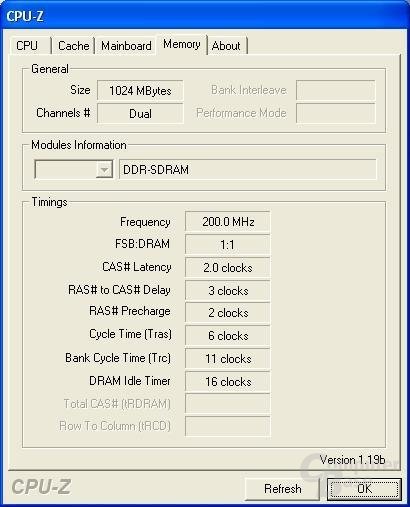This screenshot has width=410, height=507.
Task: Click the Bank Cycle Time (Trc) label
Action: pyautogui.click(x=118, y=358)
